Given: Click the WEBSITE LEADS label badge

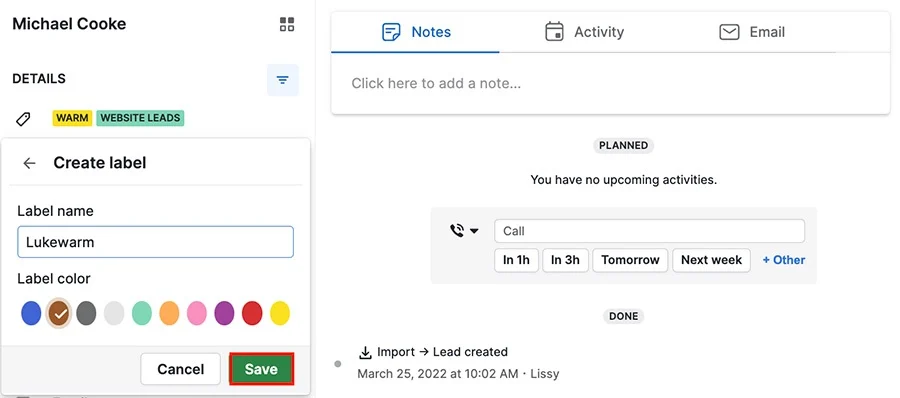Looking at the screenshot, I should [x=140, y=118].
